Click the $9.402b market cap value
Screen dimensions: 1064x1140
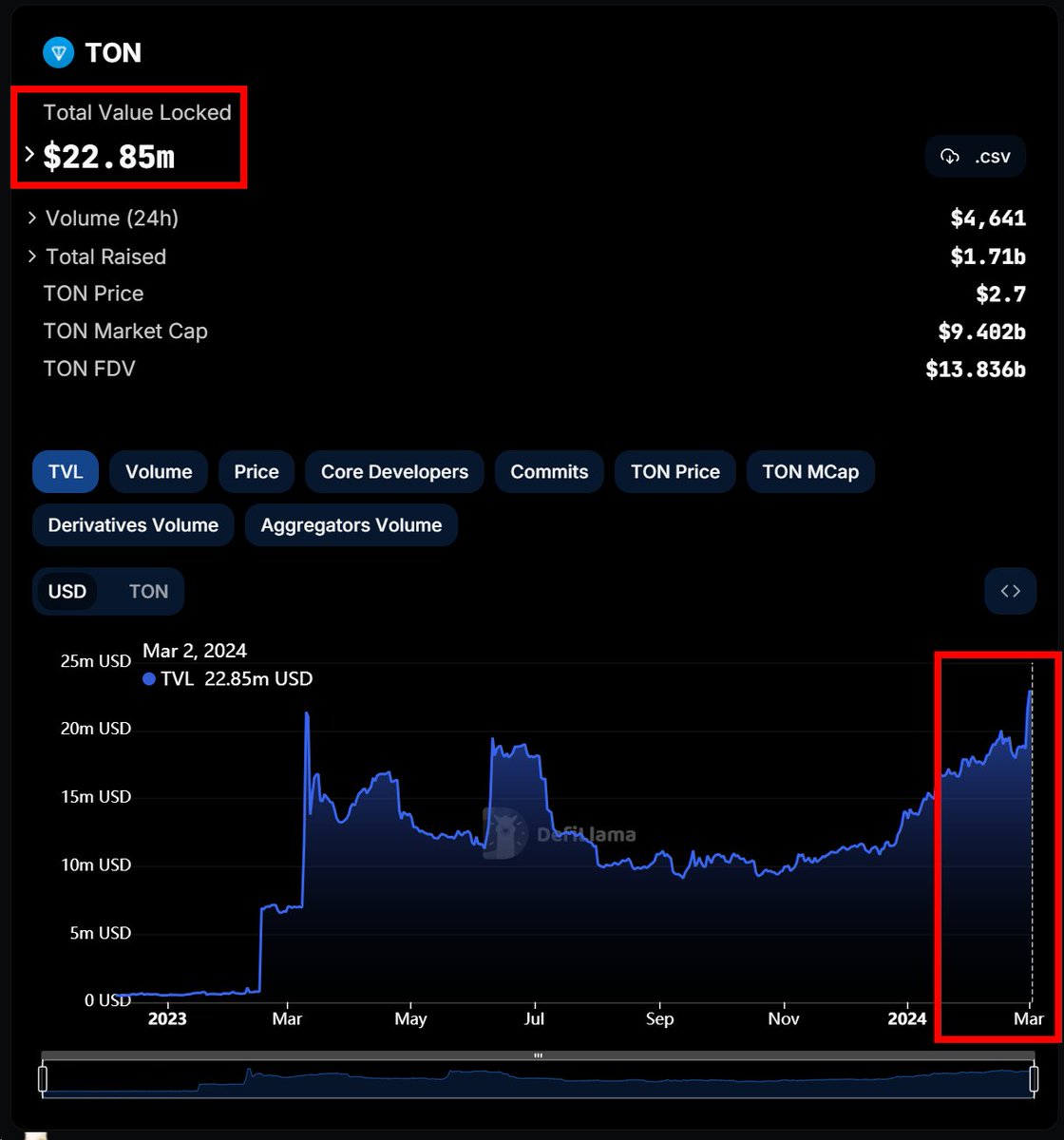point(981,332)
